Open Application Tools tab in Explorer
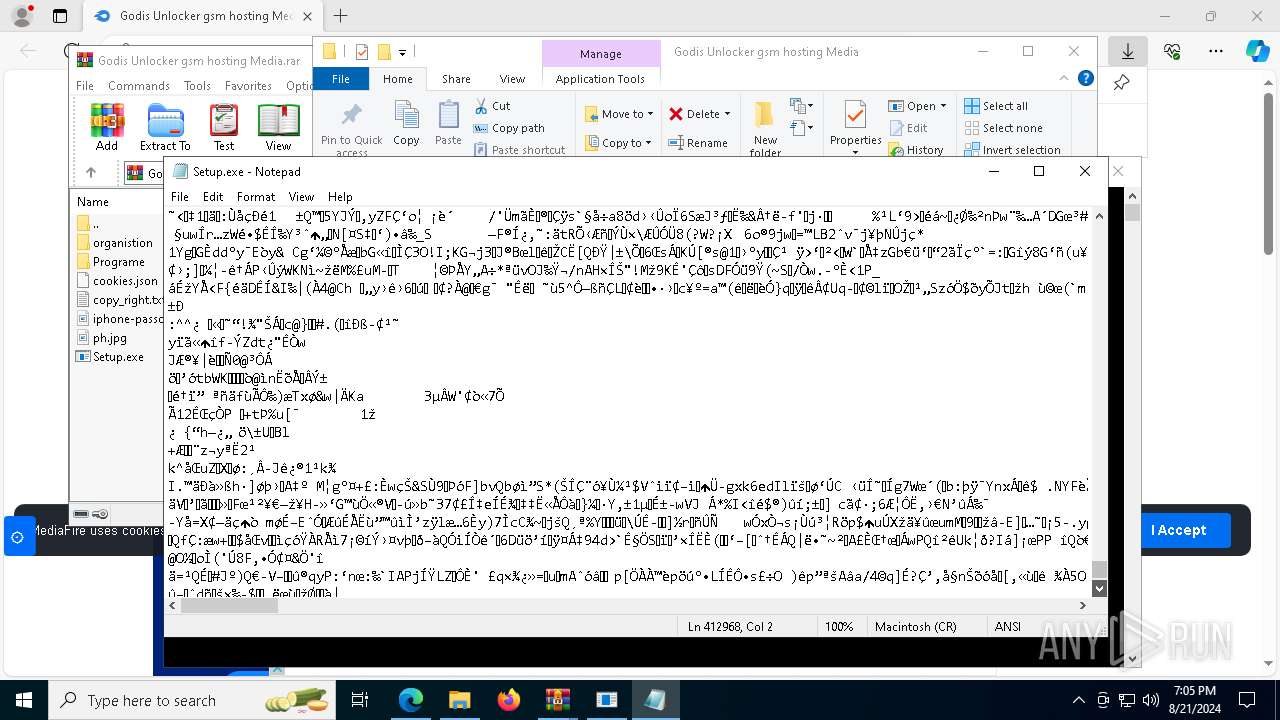This screenshot has width=1280, height=720. point(601,79)
